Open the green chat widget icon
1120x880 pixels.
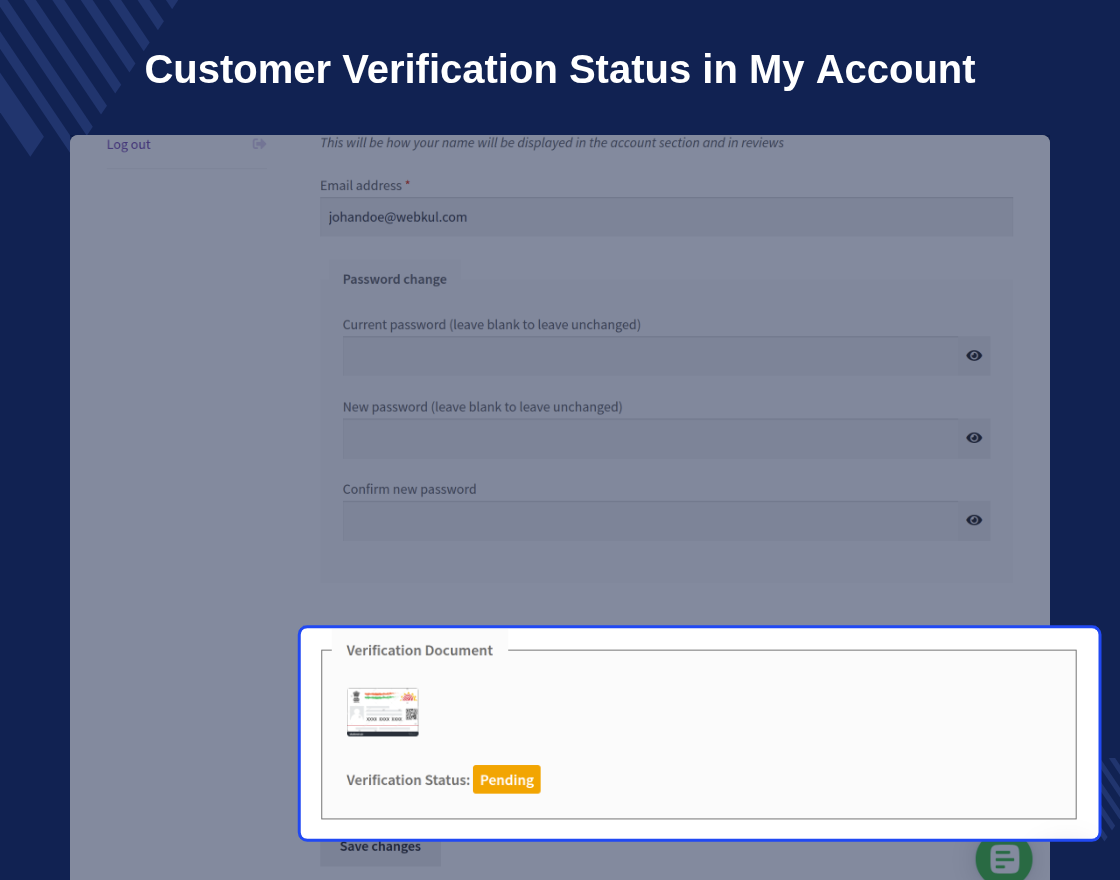click(1004, 859)
